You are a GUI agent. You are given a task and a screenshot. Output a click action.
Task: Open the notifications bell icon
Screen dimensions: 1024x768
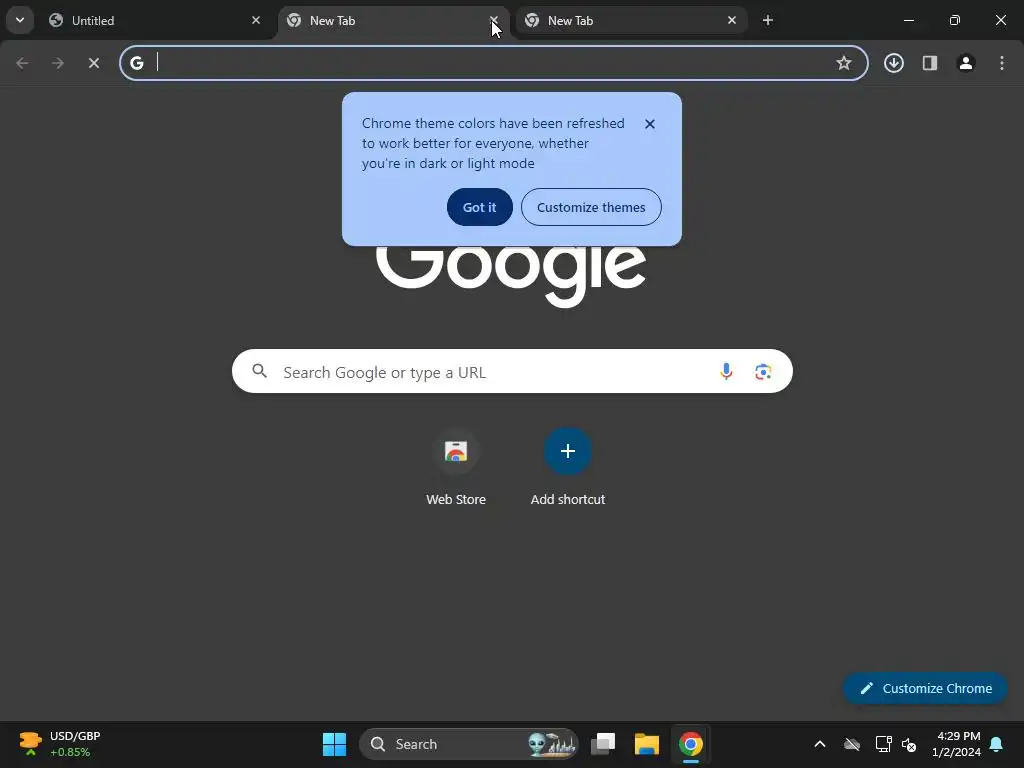[x=997, y=744]
